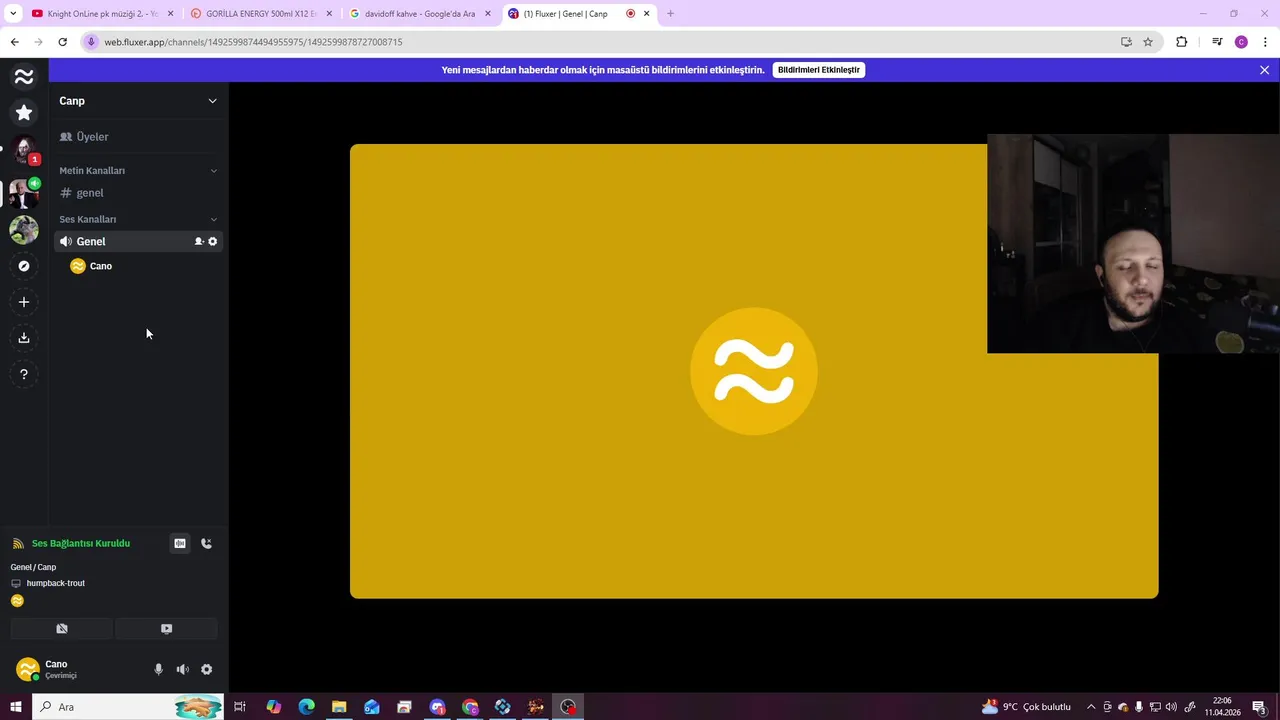Switch to Knight OnLine pk müziği tab
This screenshot has height=720, width=1280.
pos(102,14)
